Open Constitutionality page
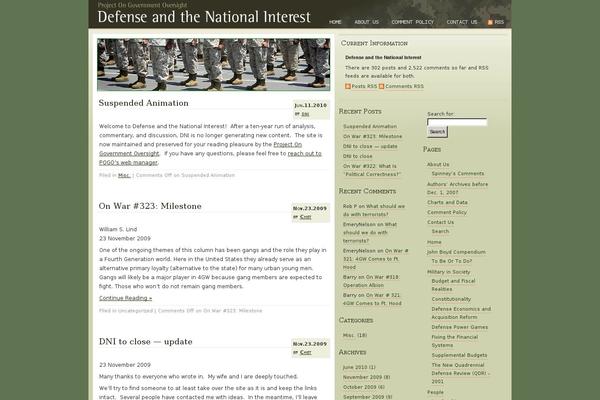The image size is (600, 400). coord(451,299)
